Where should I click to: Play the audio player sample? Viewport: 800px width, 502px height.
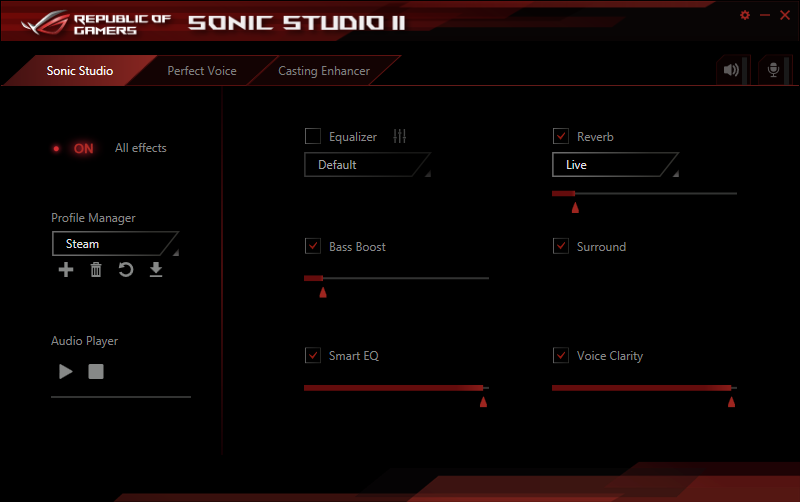point(66,372)
